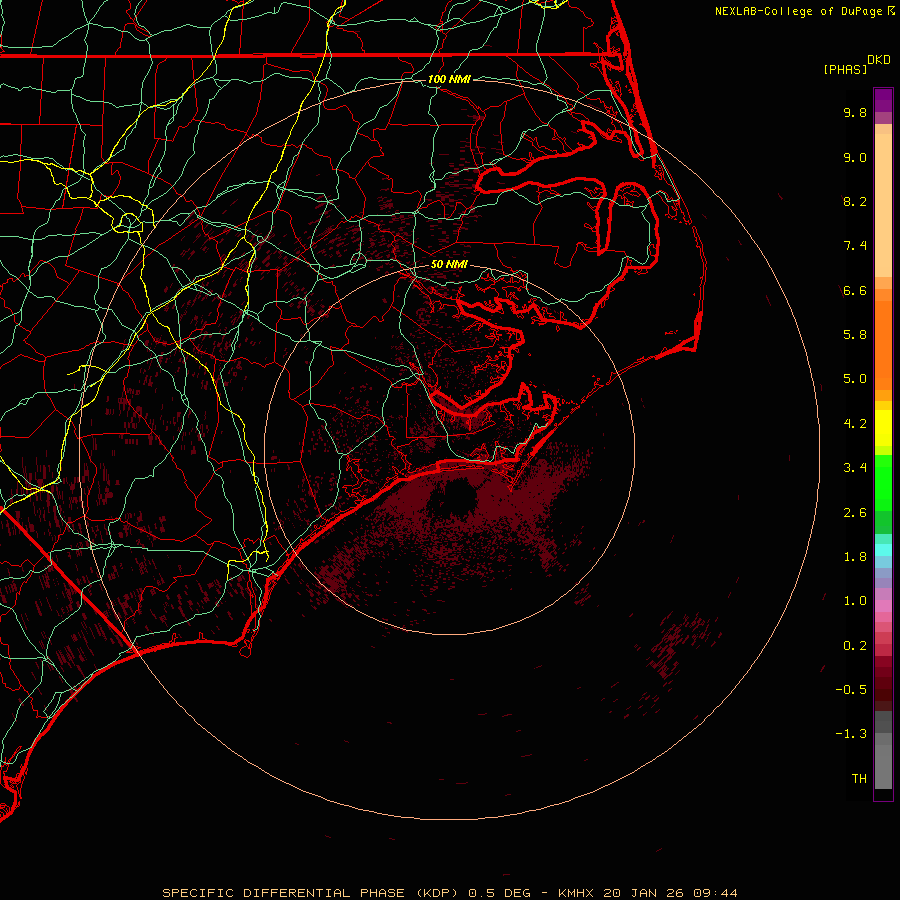Screen dimensions: 900x900
Task: Click the -0.5 scale label
Action: 851,690
